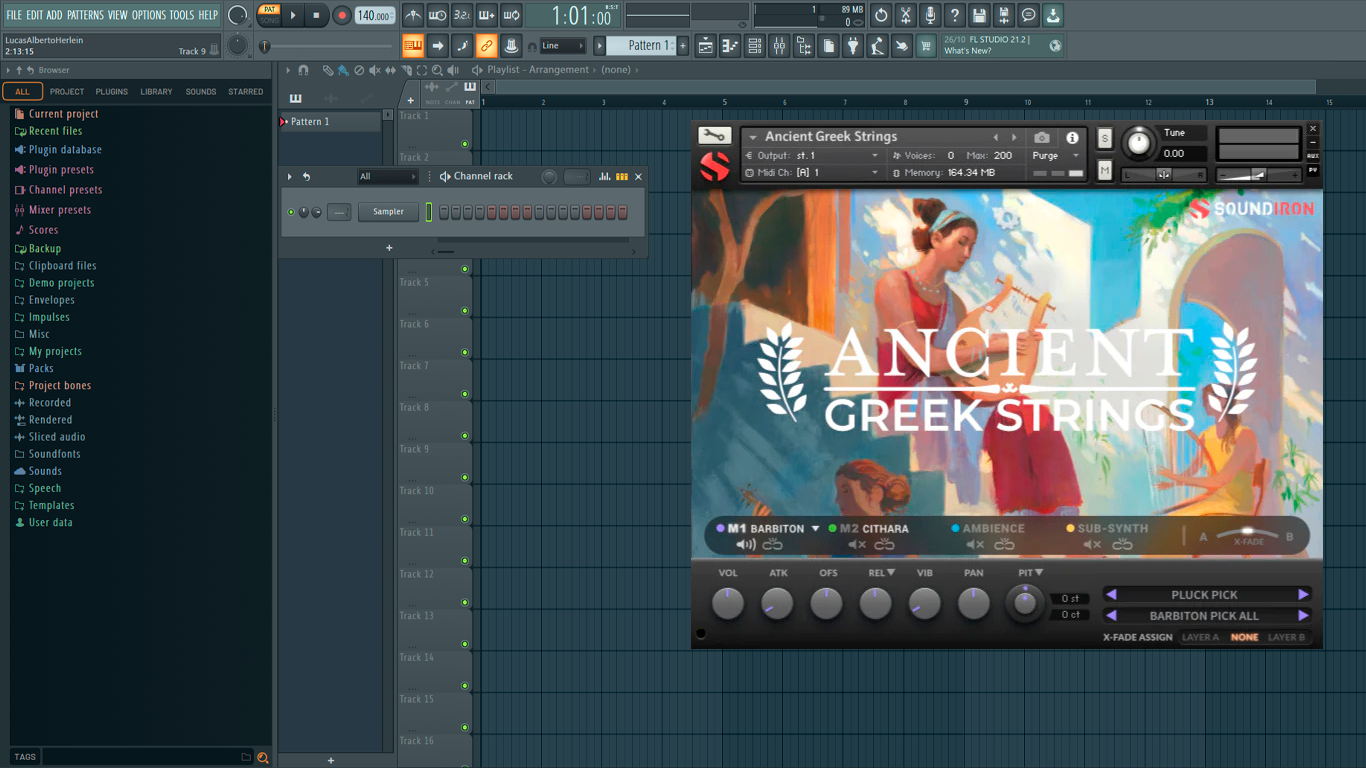The height and width of the screenshot is (768, 1366).
Task: Click the help question mark icon
Action: (955, 15)
